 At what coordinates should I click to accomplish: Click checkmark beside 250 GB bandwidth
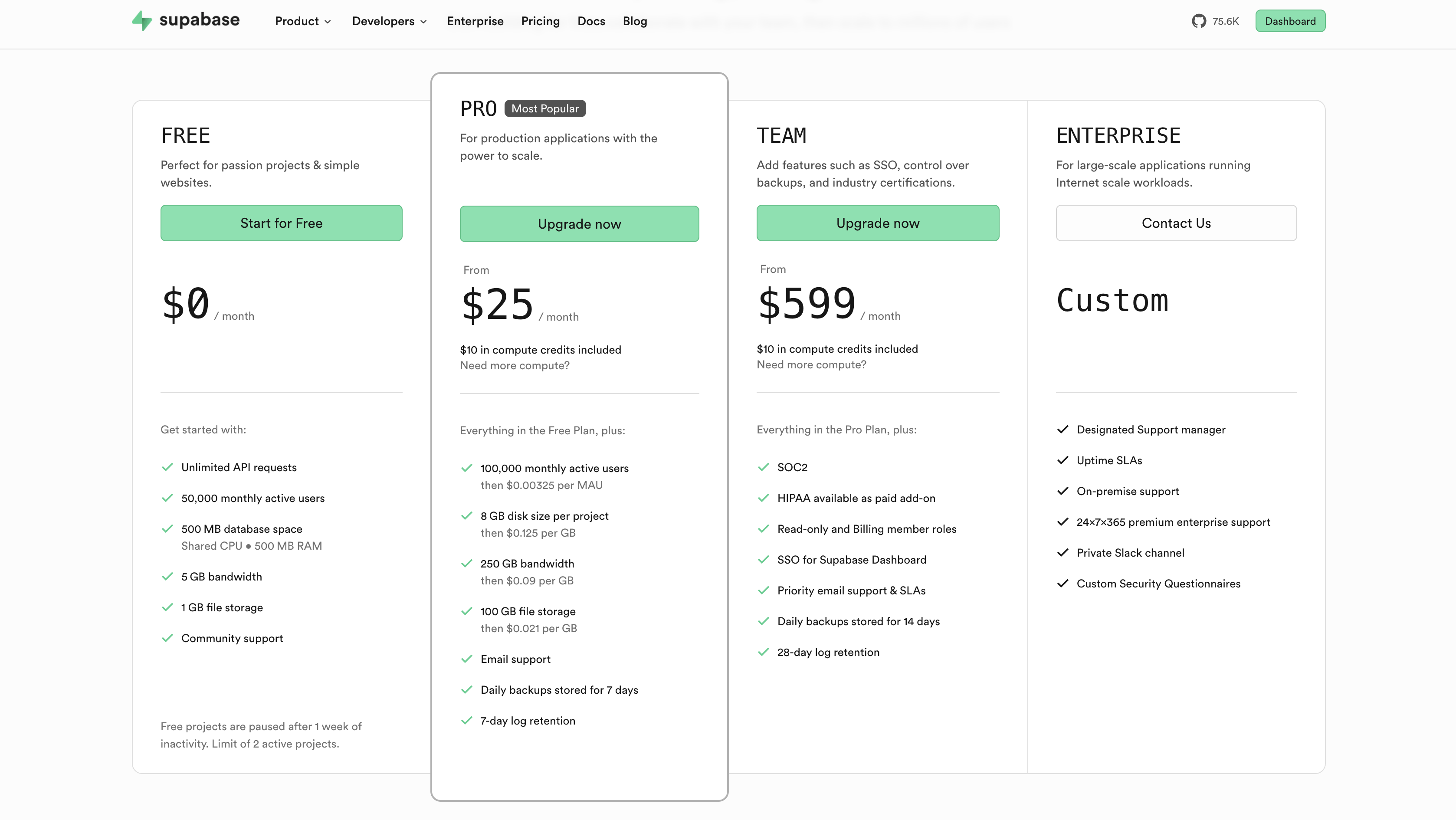coord(467,564)
